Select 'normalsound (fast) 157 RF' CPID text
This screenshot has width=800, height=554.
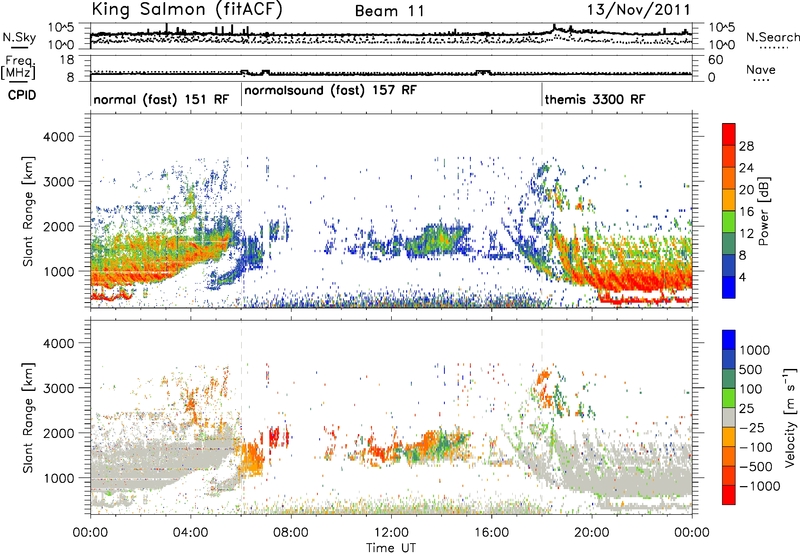tap(331, 90)
